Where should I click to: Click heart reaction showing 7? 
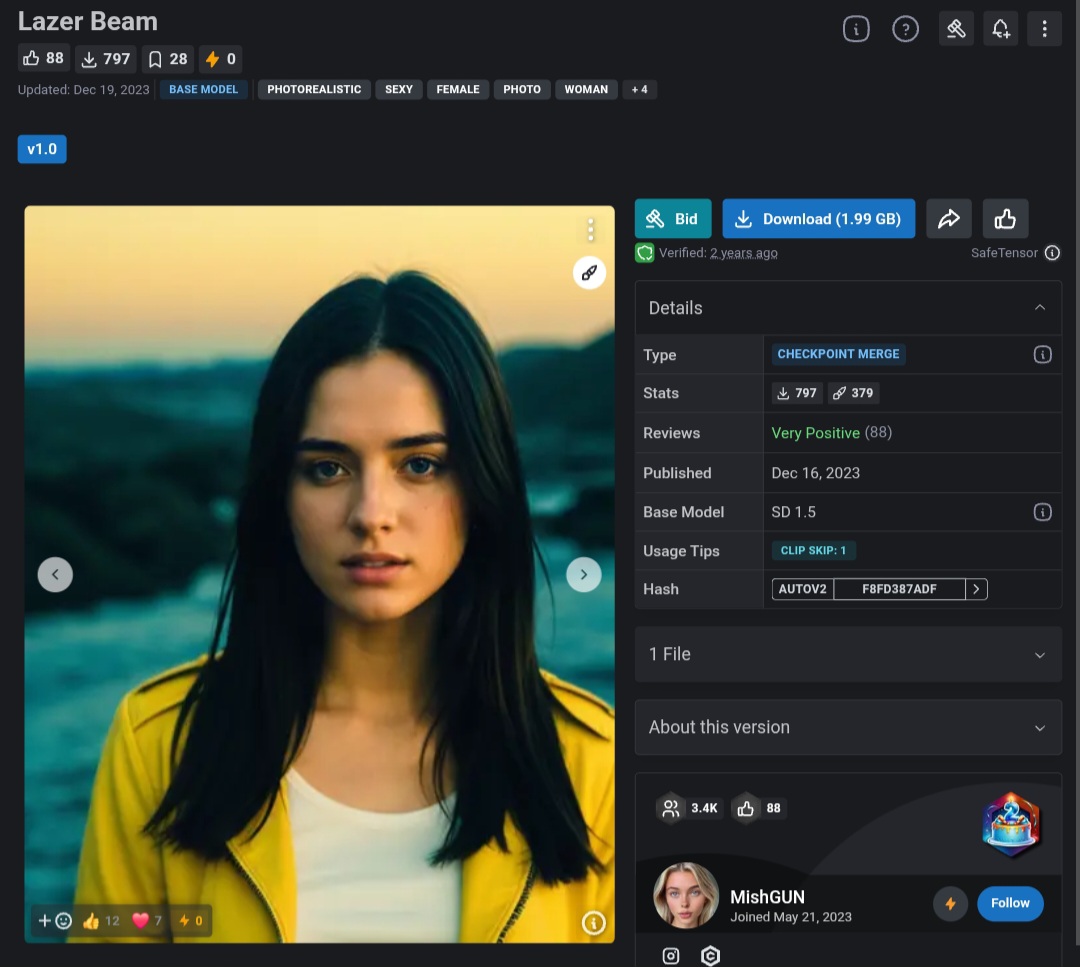pos(147,921)
